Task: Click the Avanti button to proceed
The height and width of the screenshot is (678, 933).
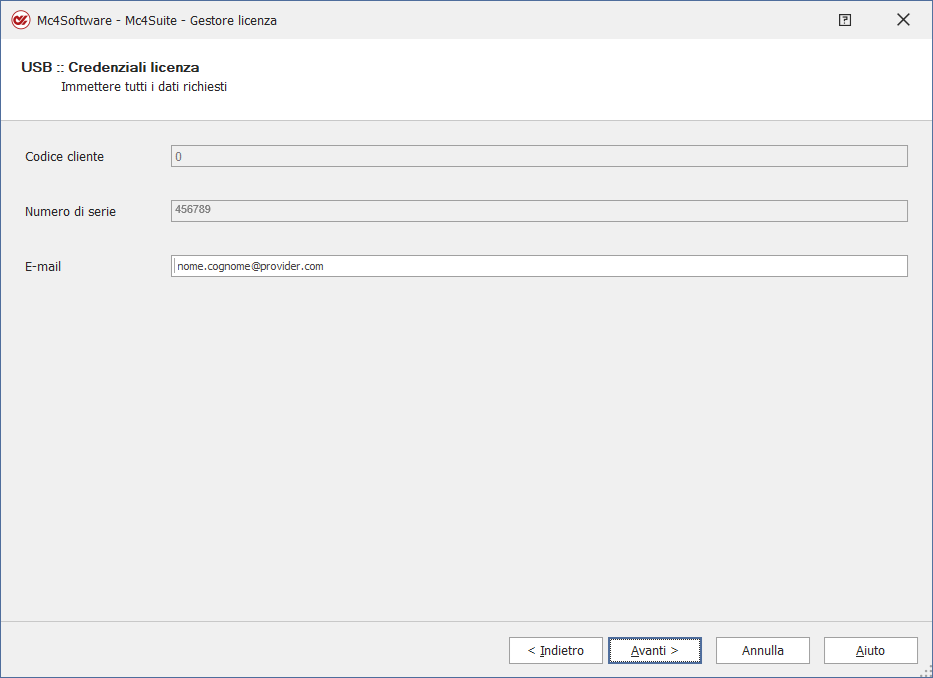Action: (x=654, y=650)
